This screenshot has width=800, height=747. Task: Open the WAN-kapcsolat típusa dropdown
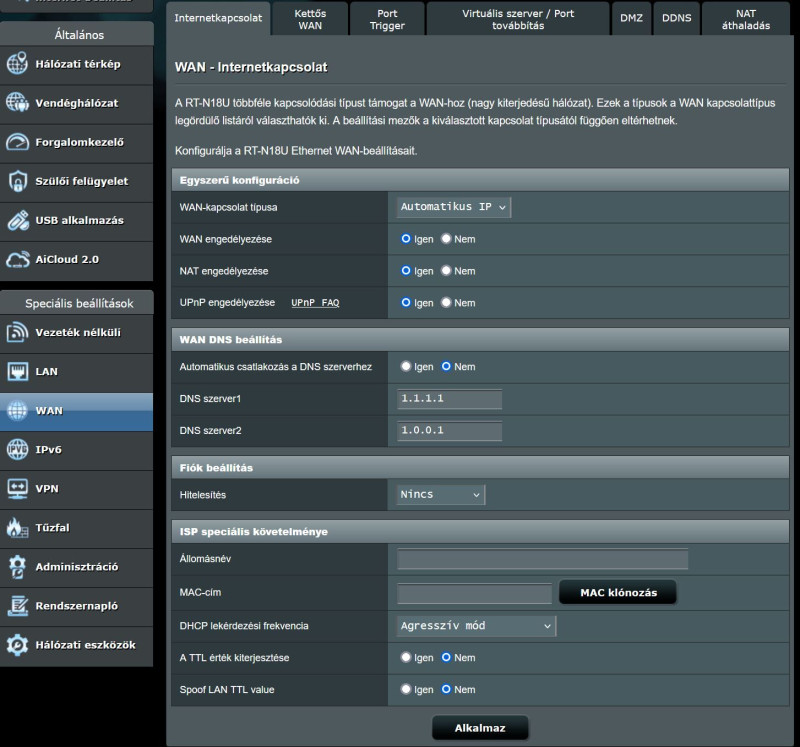click(454, 207)
